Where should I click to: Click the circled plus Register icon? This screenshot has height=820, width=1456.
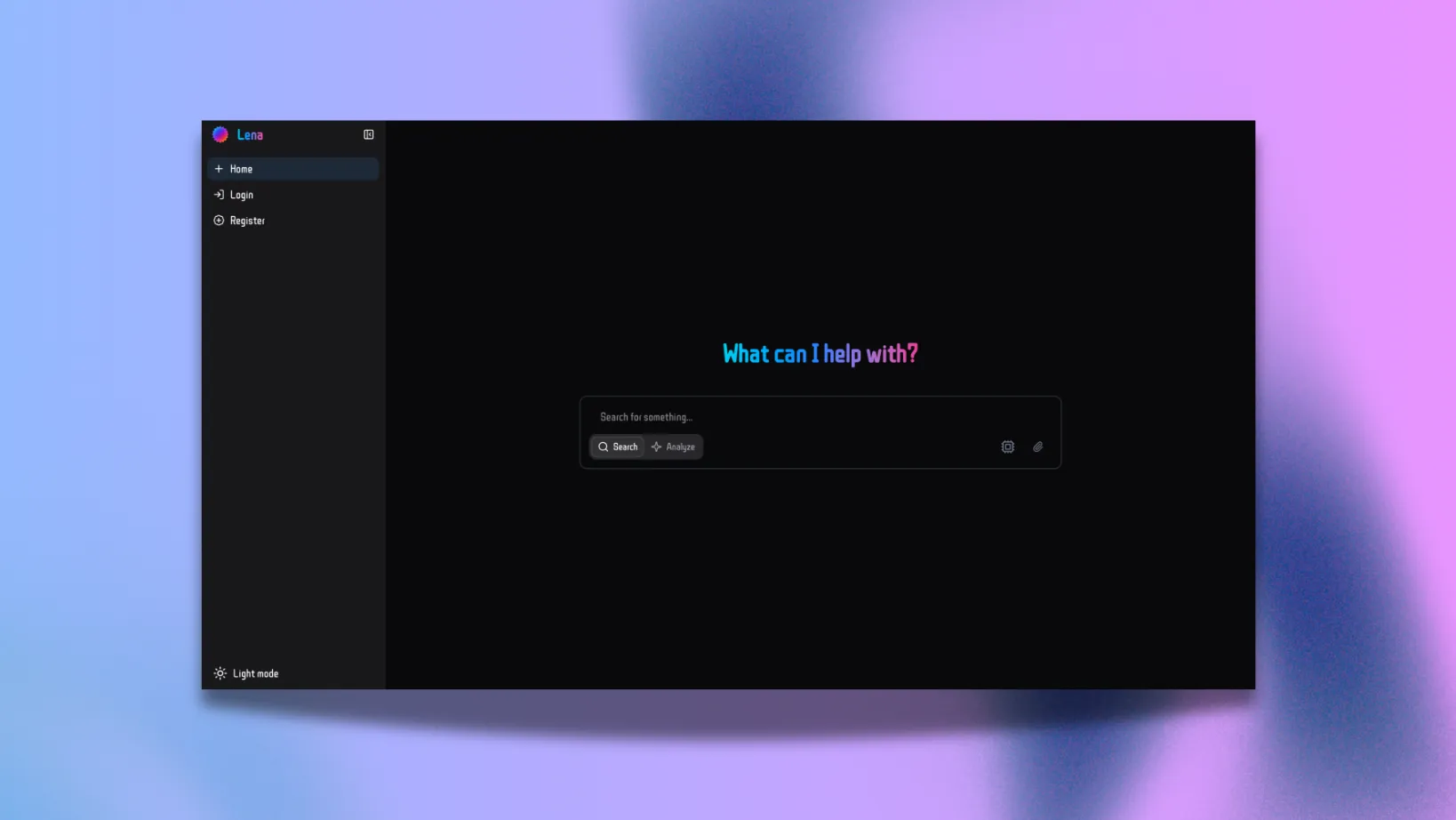(219, 221)
